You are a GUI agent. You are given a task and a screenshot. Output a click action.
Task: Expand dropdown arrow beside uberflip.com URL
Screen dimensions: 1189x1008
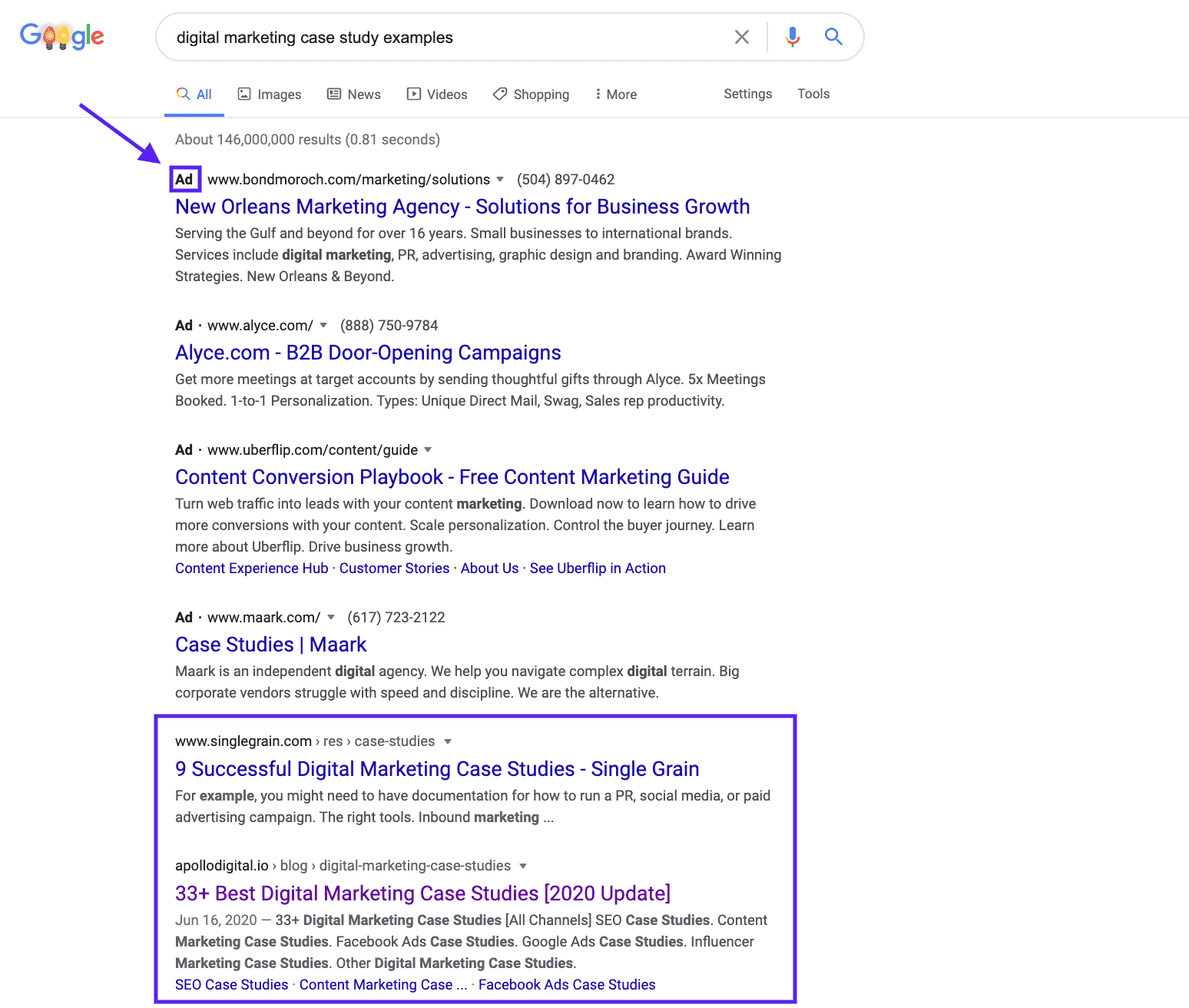(x=428, y=449)
